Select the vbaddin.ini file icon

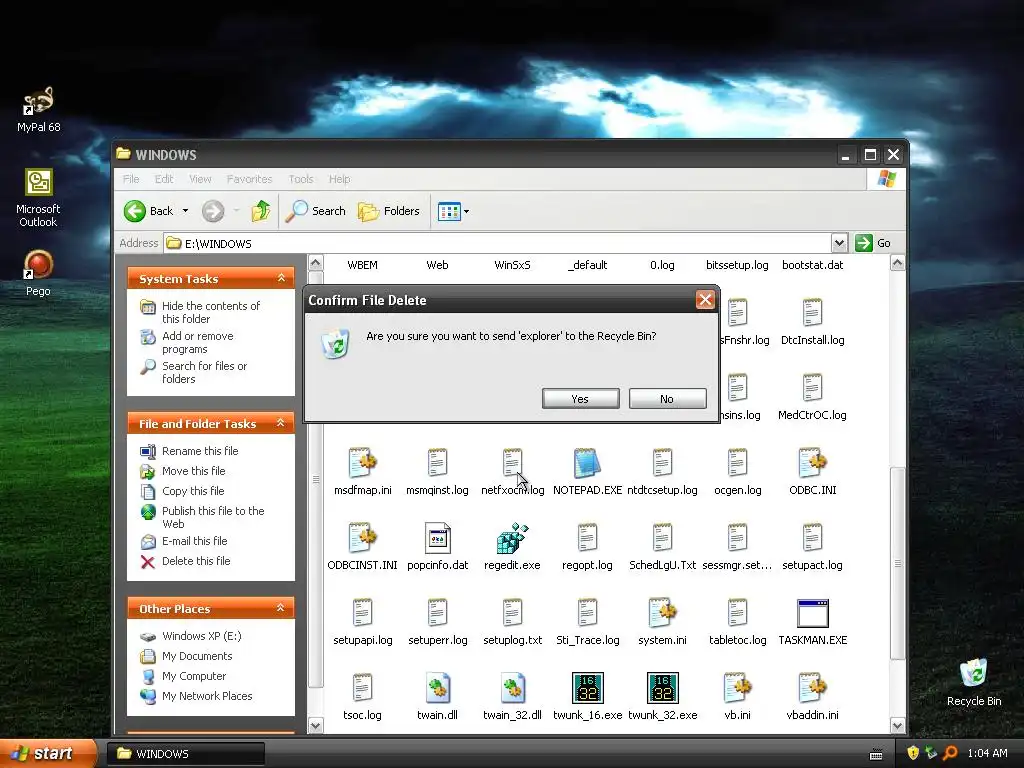pyautogui.click(x=812, y=688)
